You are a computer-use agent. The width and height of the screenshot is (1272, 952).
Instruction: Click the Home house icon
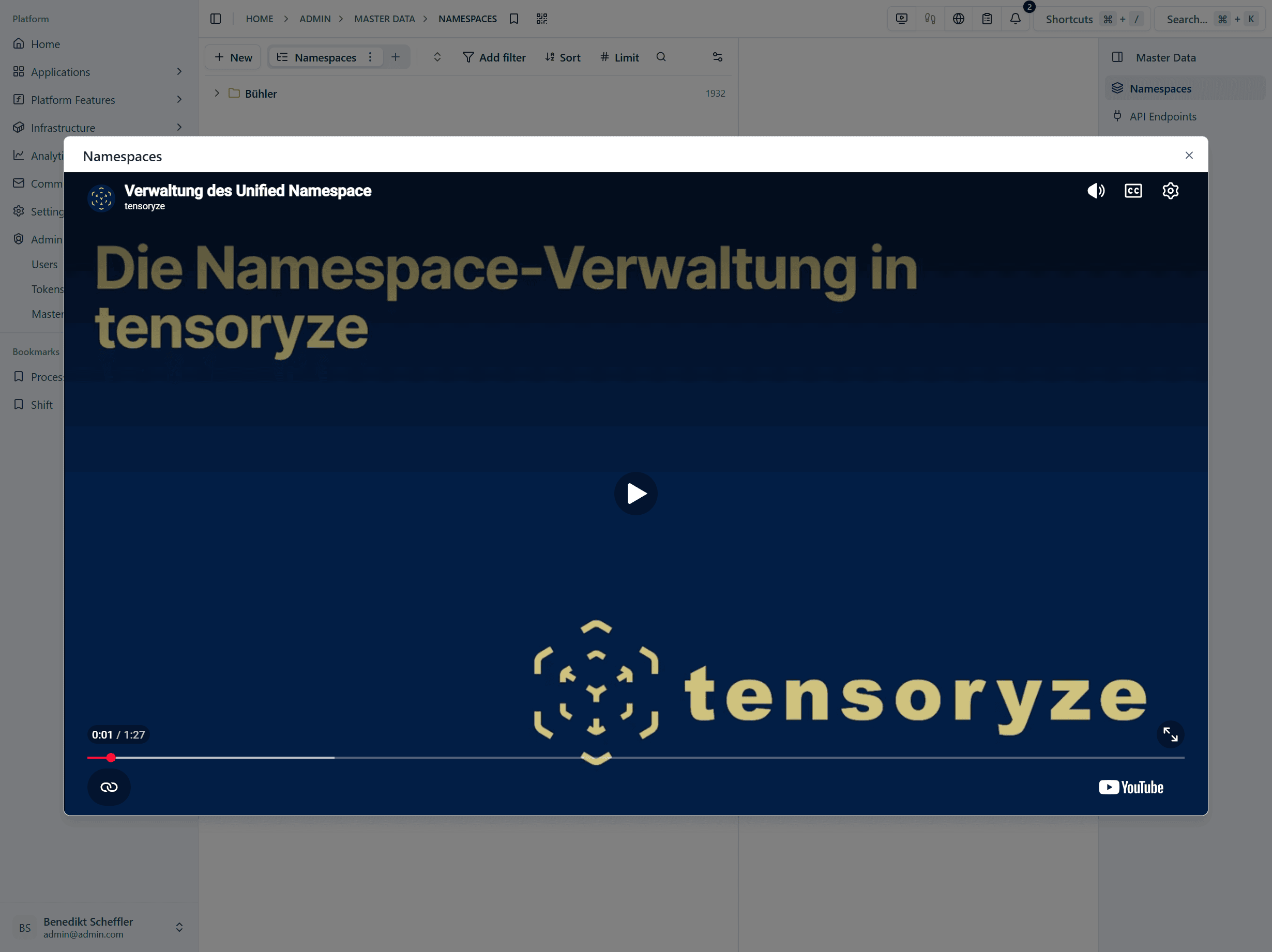[x=19, y=44]
